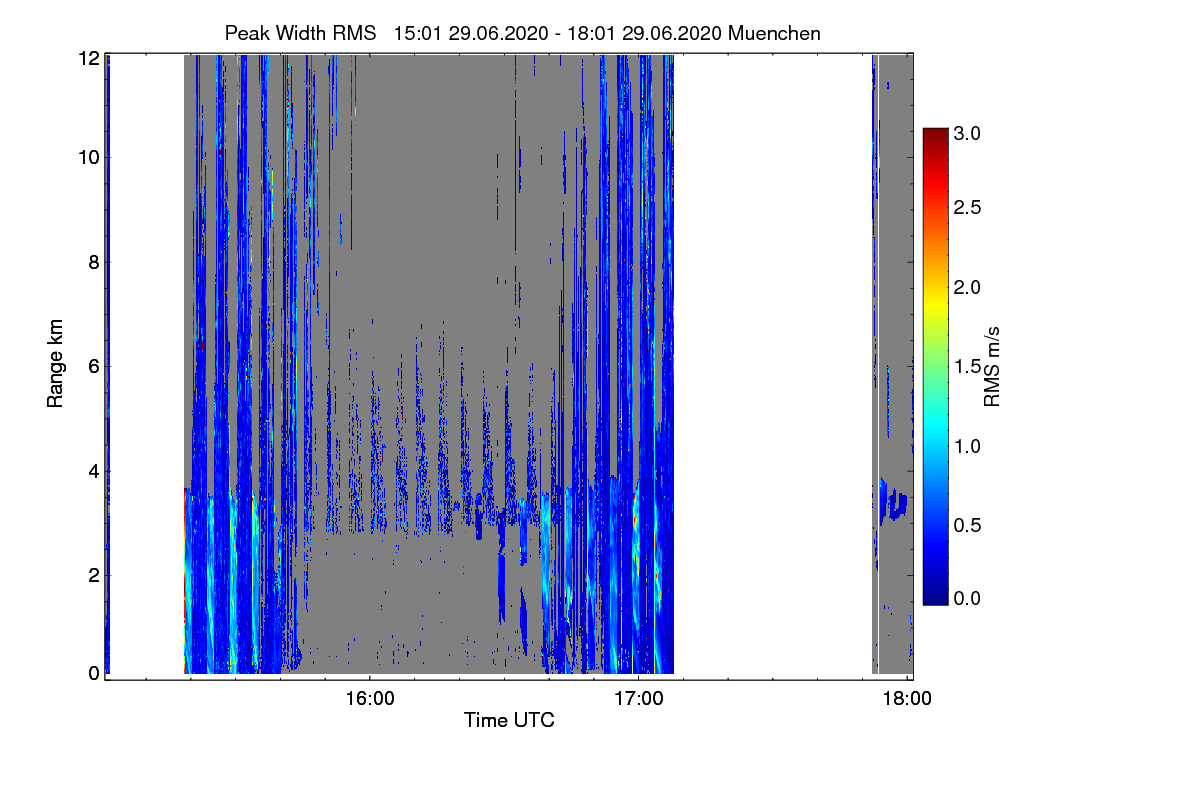1200x800 pixels.
Task: Click the colorbar '0.0' value label
Action: pyautogui.click(x=968, y=598)
